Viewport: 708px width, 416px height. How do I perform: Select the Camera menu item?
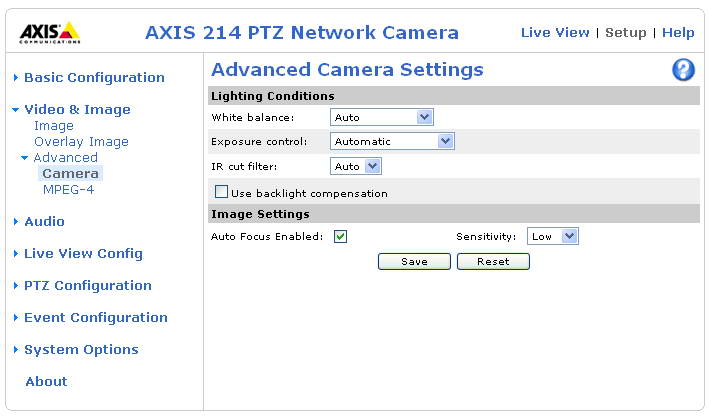pyautogui.click(x=70, y=173)
